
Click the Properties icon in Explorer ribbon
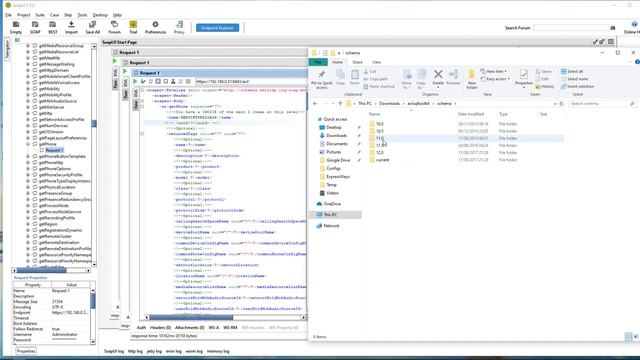(x=524, y=78)
